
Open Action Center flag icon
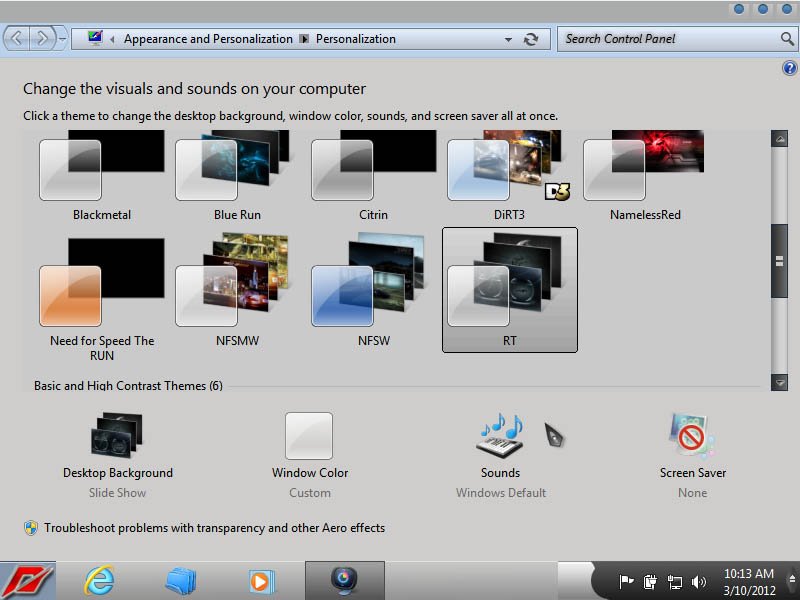[x=626, y=581]
